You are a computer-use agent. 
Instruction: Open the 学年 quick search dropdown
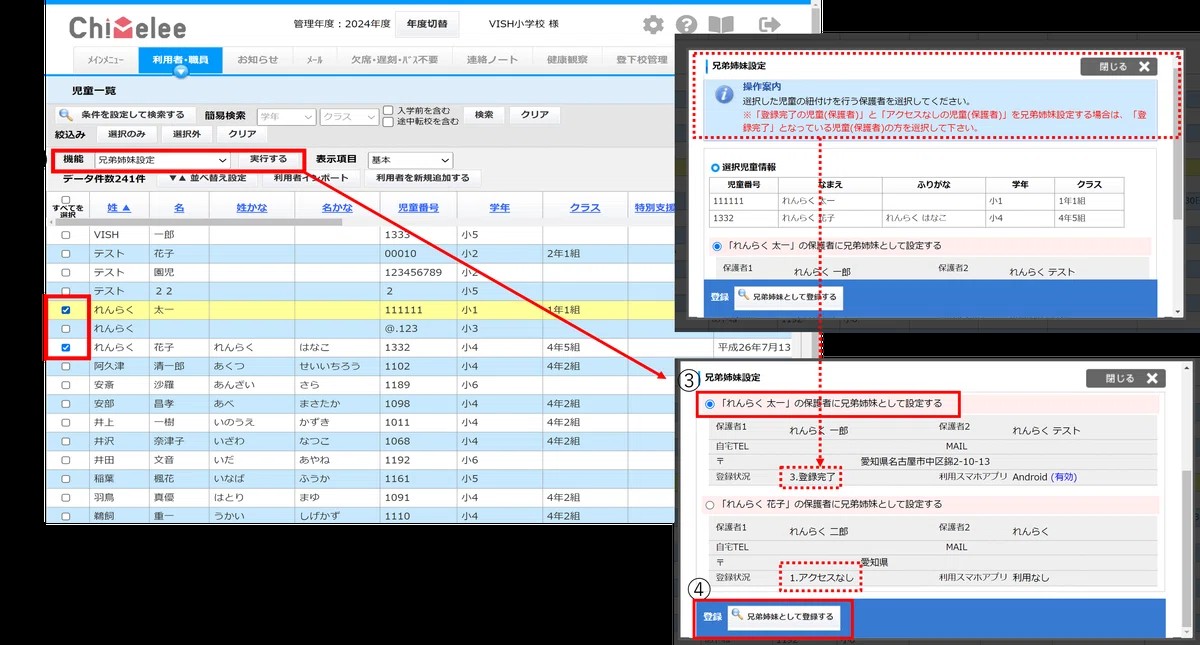pos(285,116)
